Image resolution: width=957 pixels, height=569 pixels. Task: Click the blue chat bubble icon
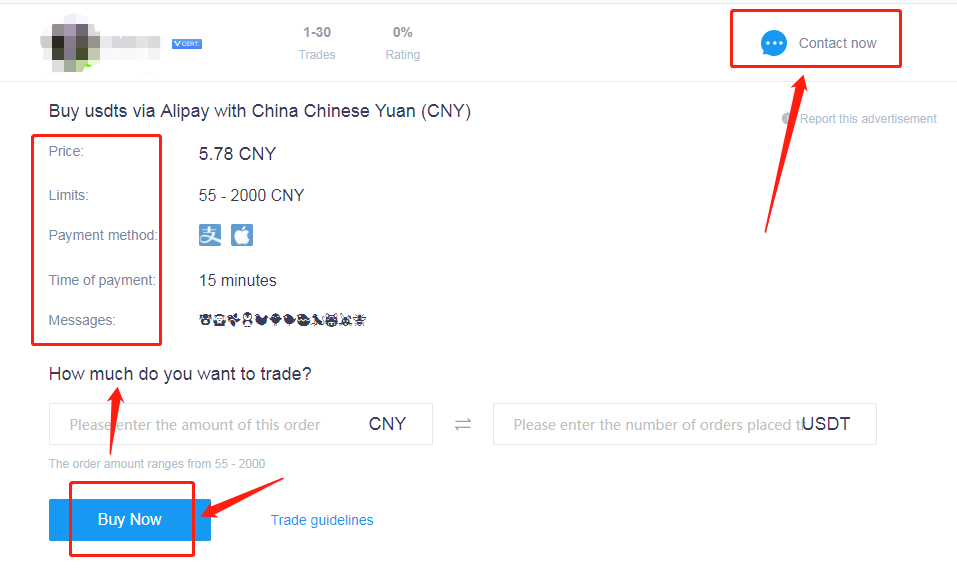pos(774,43)
